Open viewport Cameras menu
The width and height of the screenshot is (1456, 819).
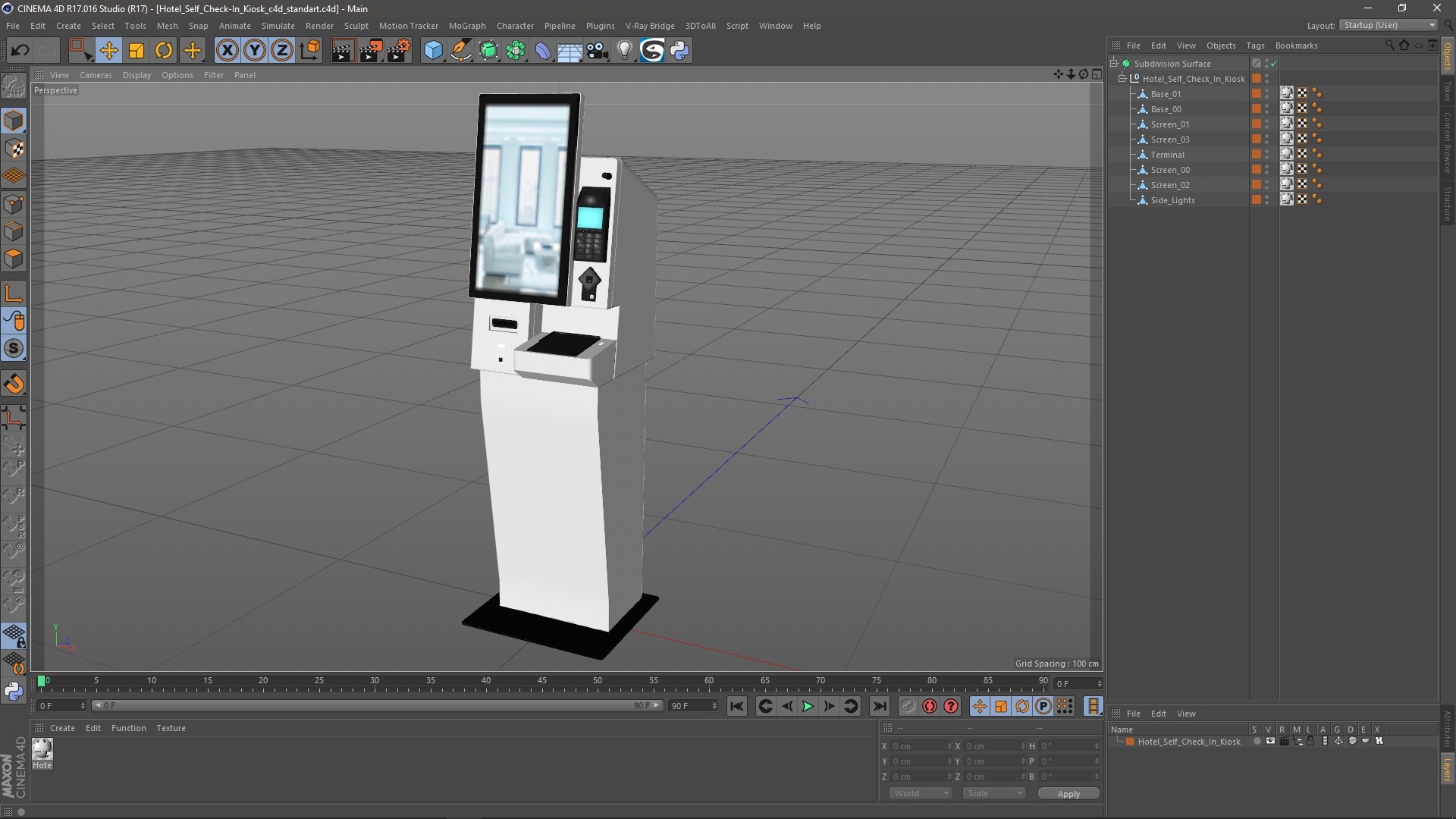pos(96,75)
